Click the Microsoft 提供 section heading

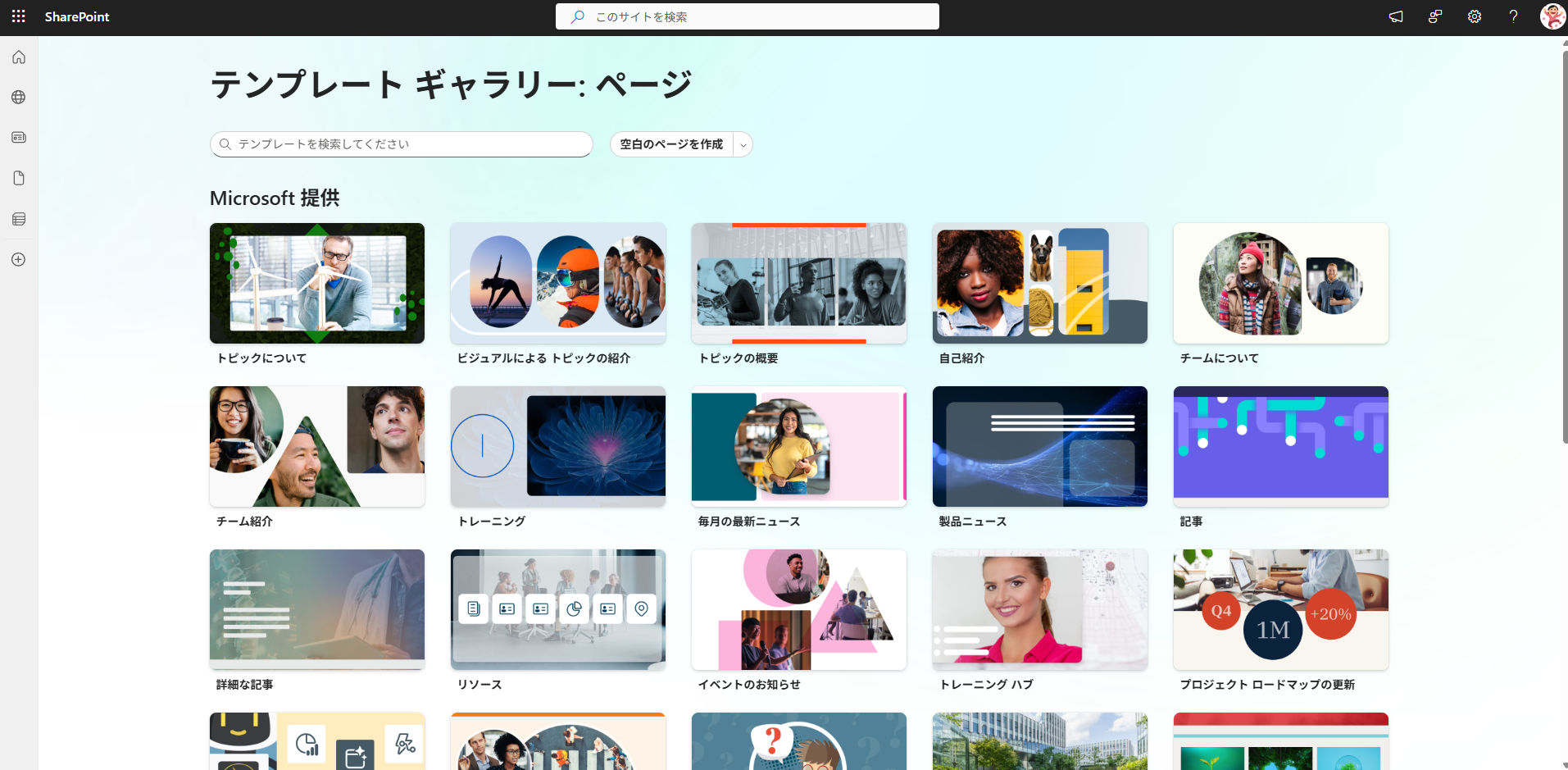275,198
